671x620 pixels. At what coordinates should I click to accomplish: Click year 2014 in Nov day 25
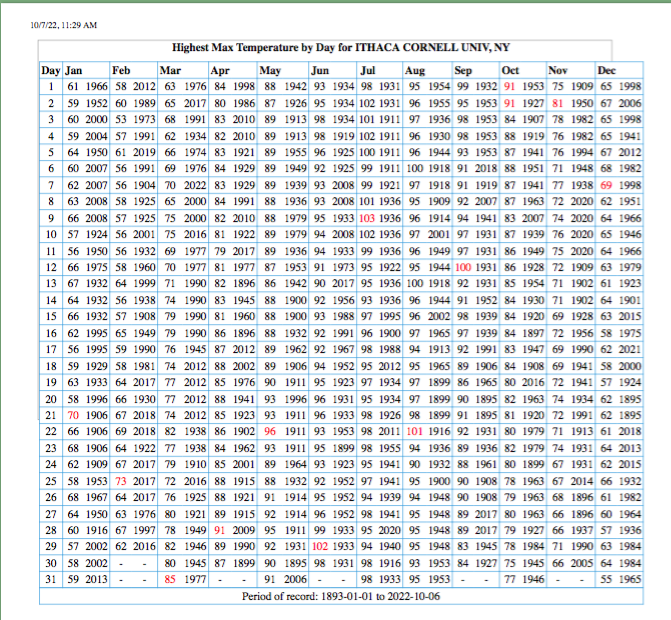click(582, 481)
